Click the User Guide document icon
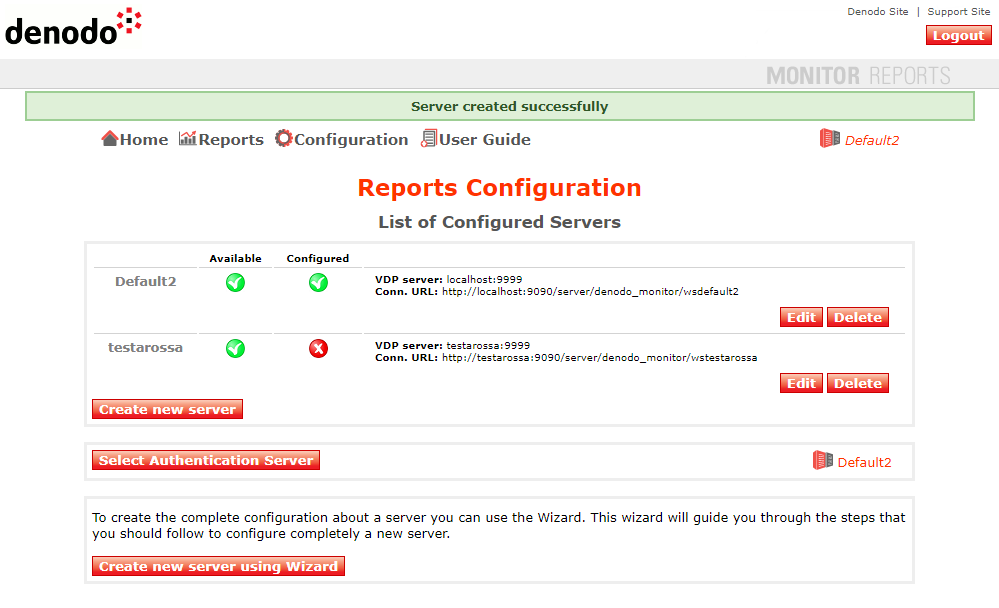 (429, 138)
